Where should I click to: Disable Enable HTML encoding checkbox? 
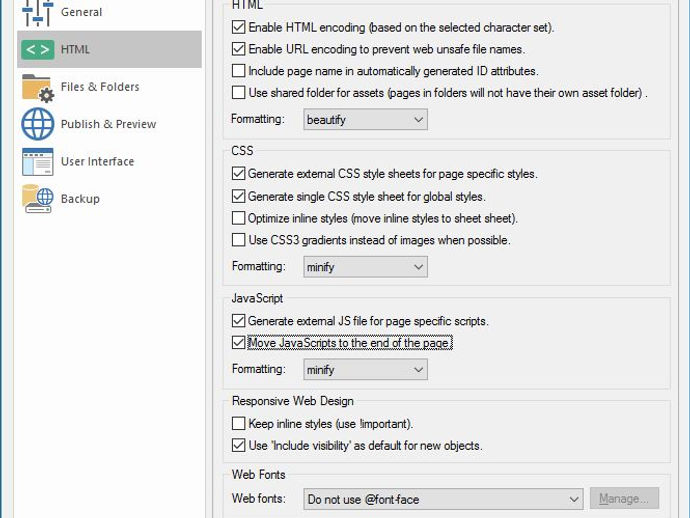(239, 27)
